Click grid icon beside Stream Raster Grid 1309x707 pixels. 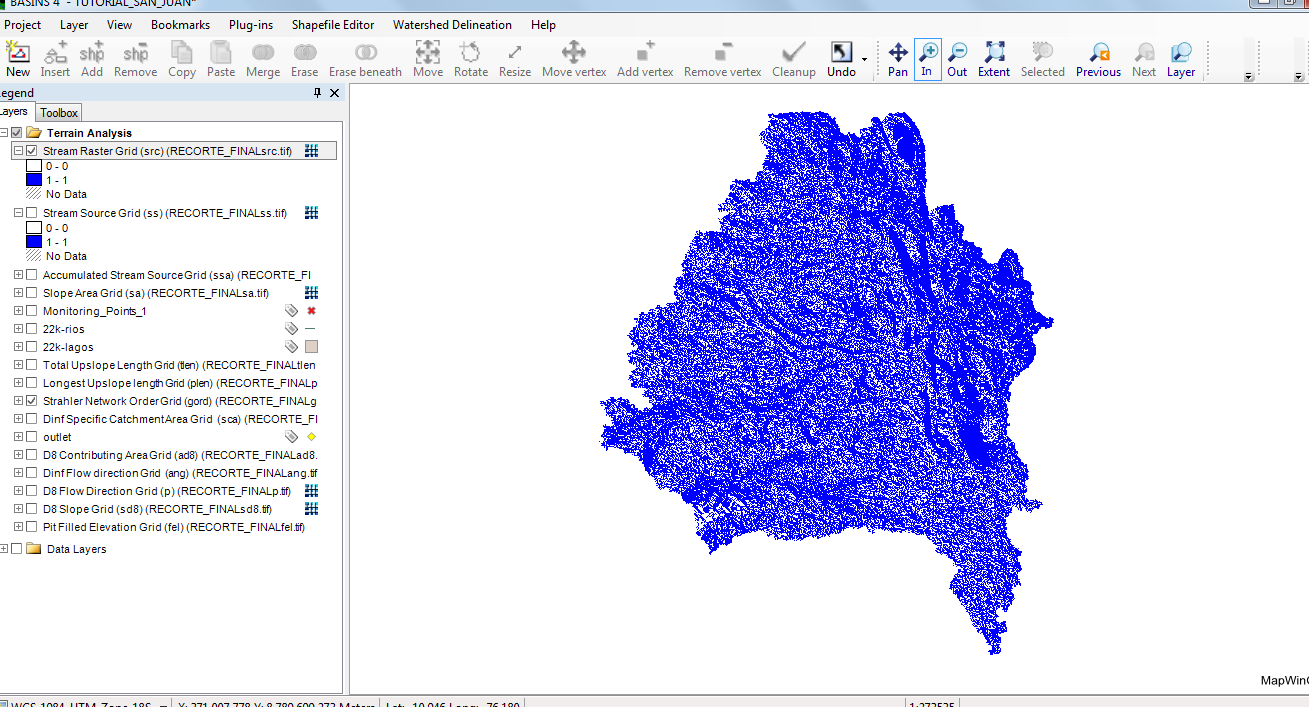pyautogui.click(x=311, y=151)
